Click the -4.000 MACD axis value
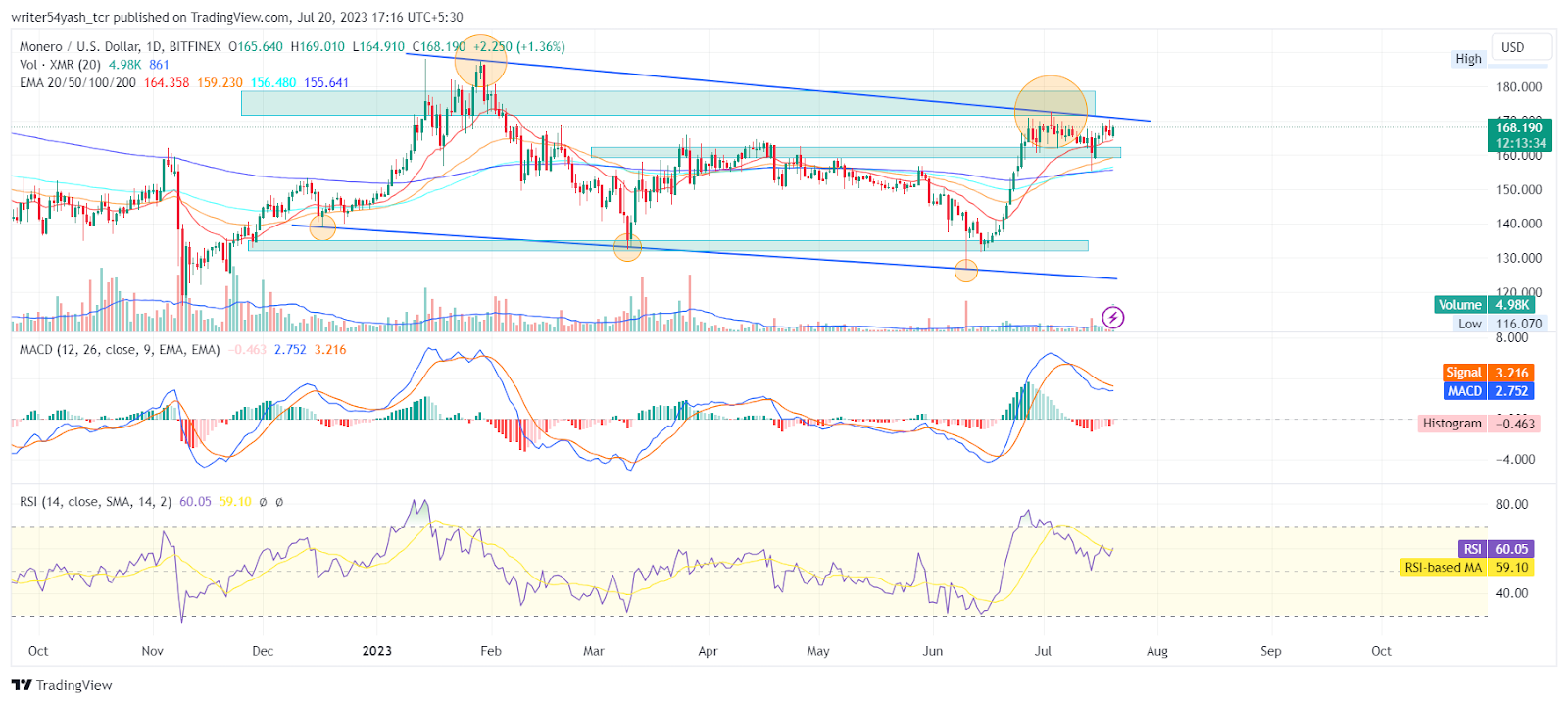 (1516, 460)
